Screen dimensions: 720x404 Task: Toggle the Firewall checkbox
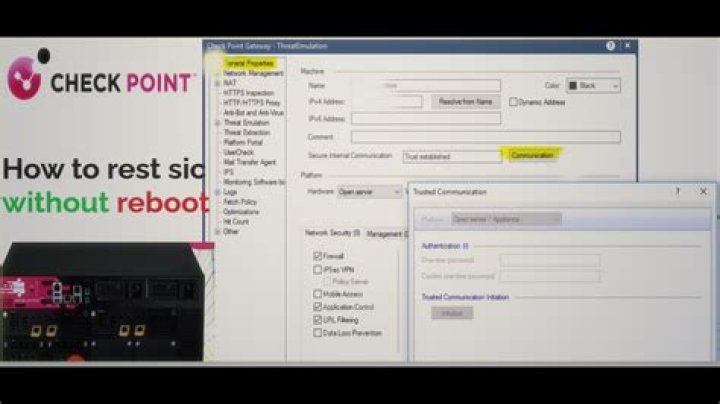click(x=317, y=257)
